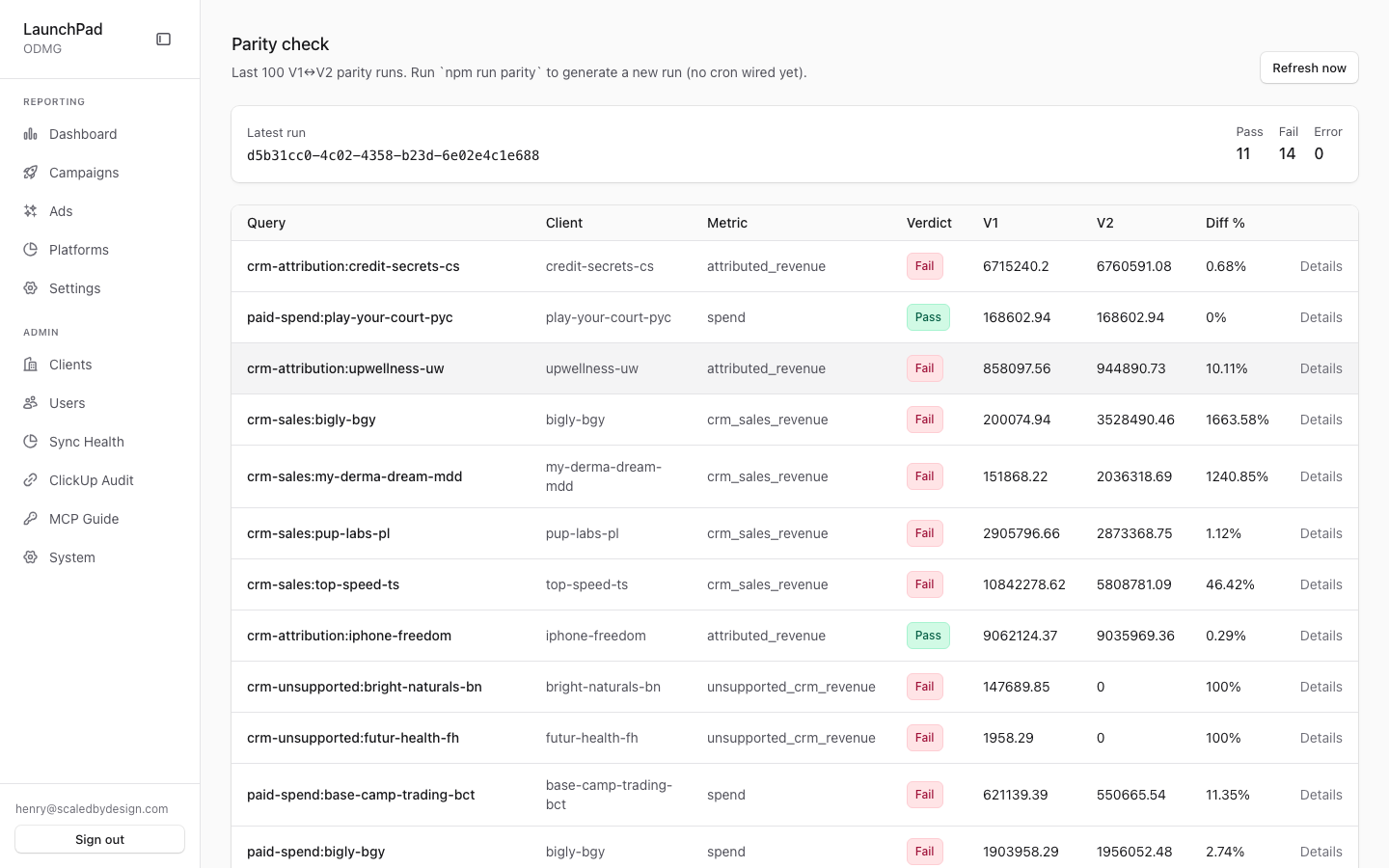The height and width of the screenshot is (868, 1389).
Task: Click the Verdict column header
Action: coord(929,223)
